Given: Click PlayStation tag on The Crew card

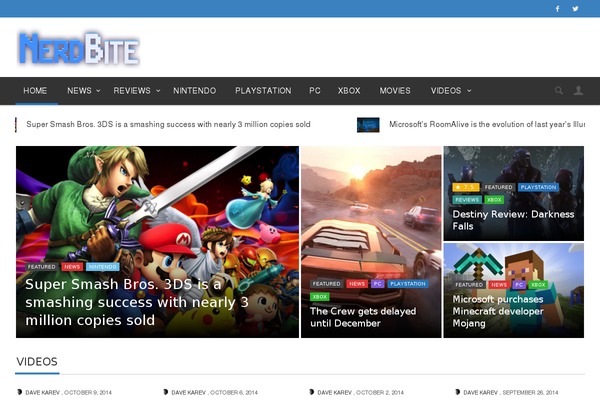Looking at the screenshot, I should tap(408, 284).
